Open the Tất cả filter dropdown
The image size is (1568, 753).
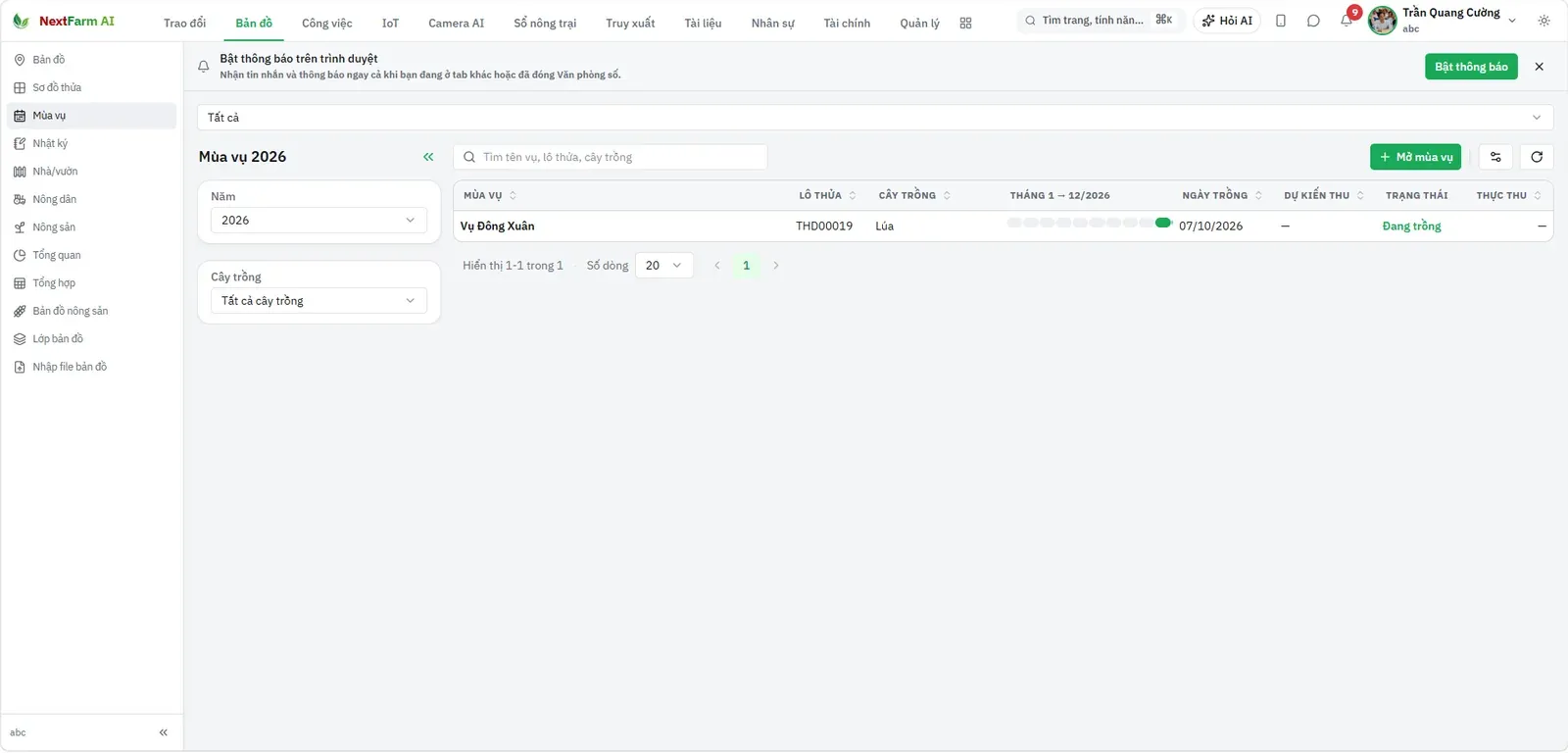pos(875,118)
